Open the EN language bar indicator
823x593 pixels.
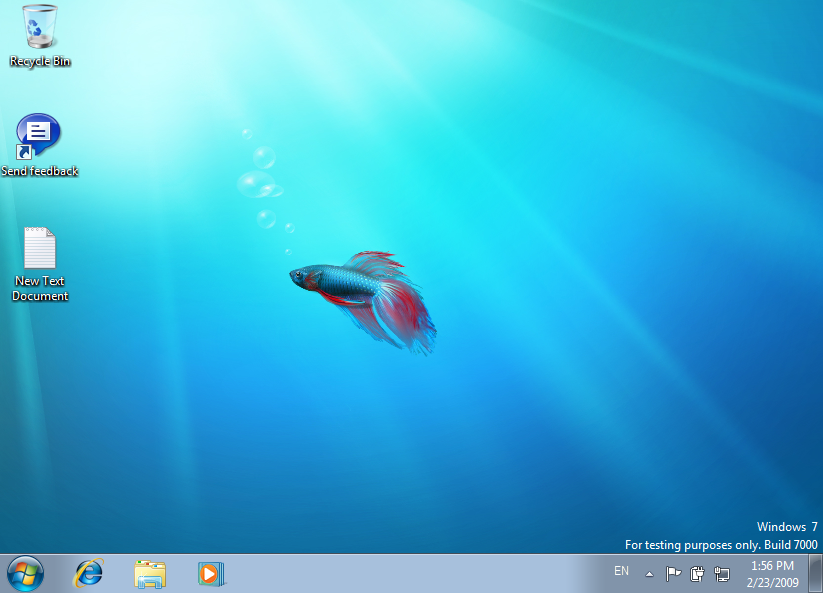621,571
